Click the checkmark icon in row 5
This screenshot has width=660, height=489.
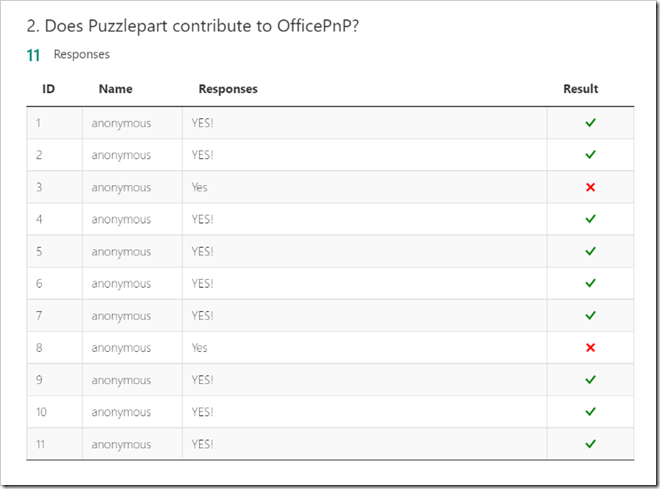(590, 251)
